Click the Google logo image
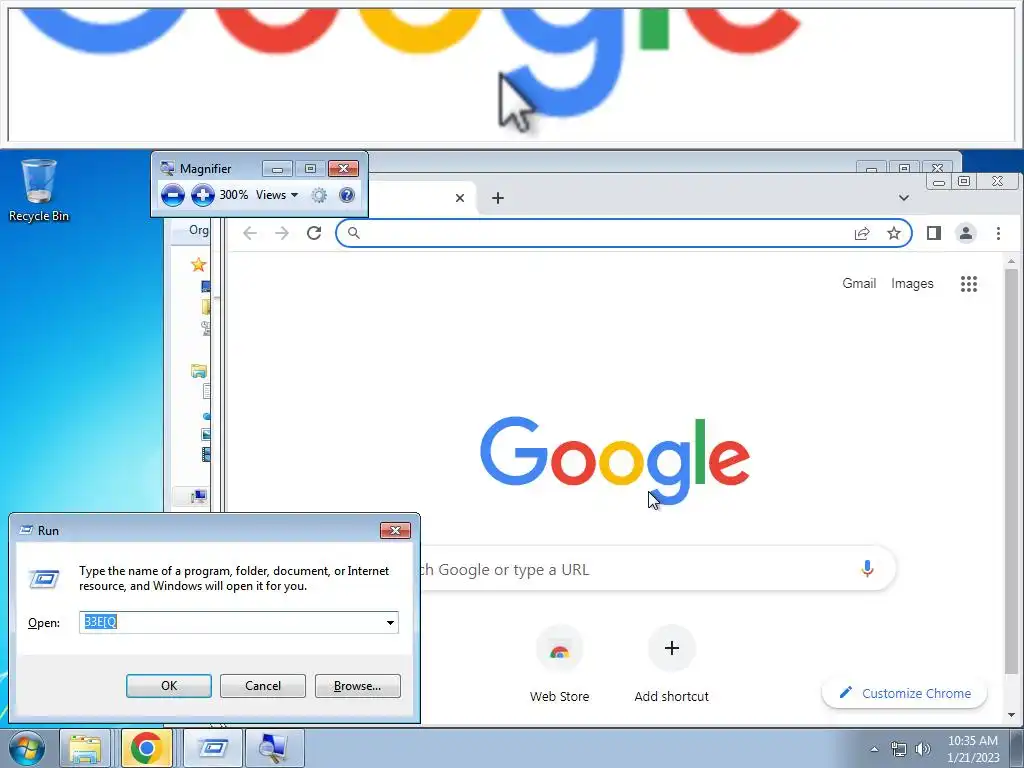This screenshot has height=768, width=1024. pos(615,459)
